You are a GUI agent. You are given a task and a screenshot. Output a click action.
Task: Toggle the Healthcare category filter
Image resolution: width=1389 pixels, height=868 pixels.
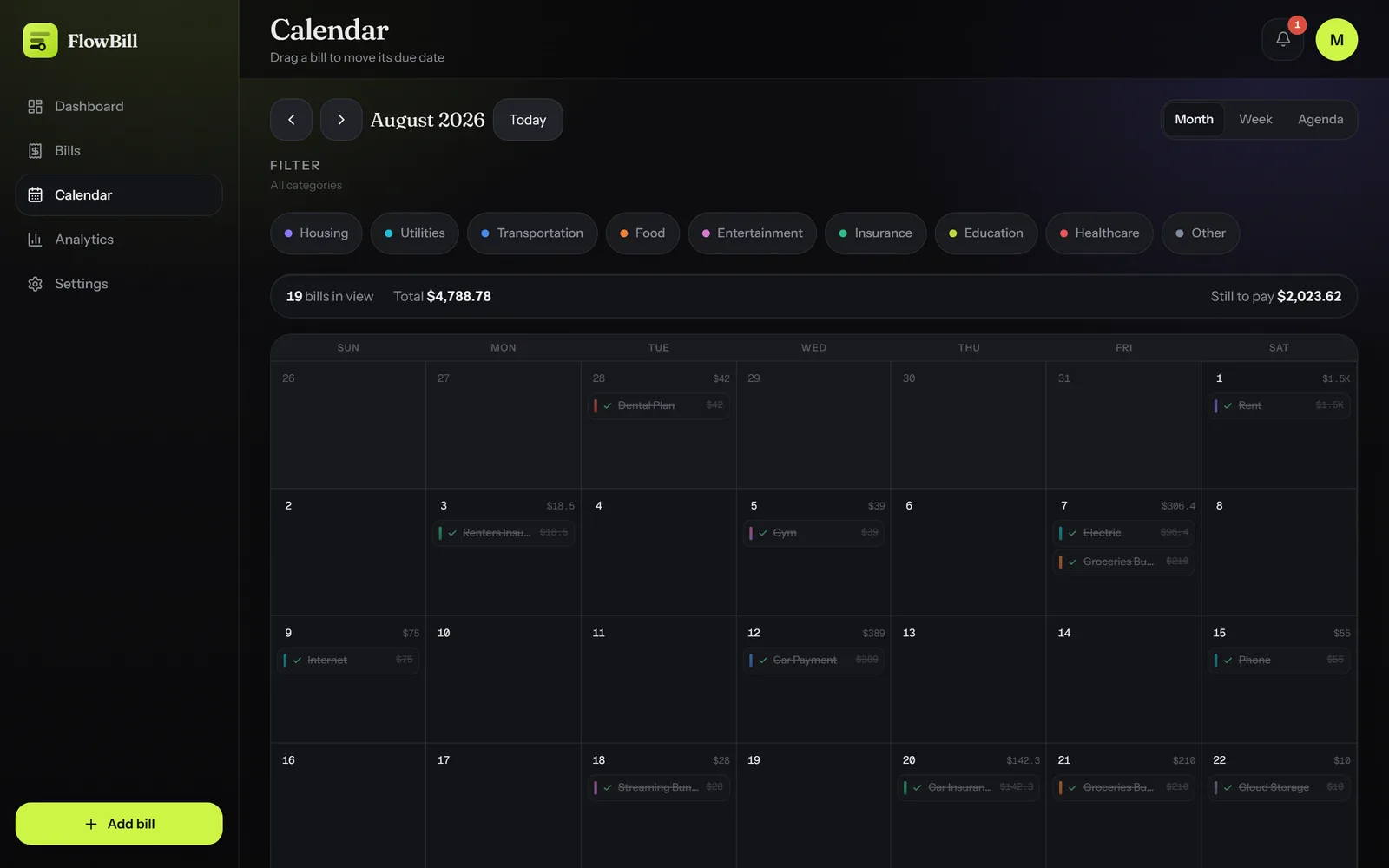(x=1099, y=233)
